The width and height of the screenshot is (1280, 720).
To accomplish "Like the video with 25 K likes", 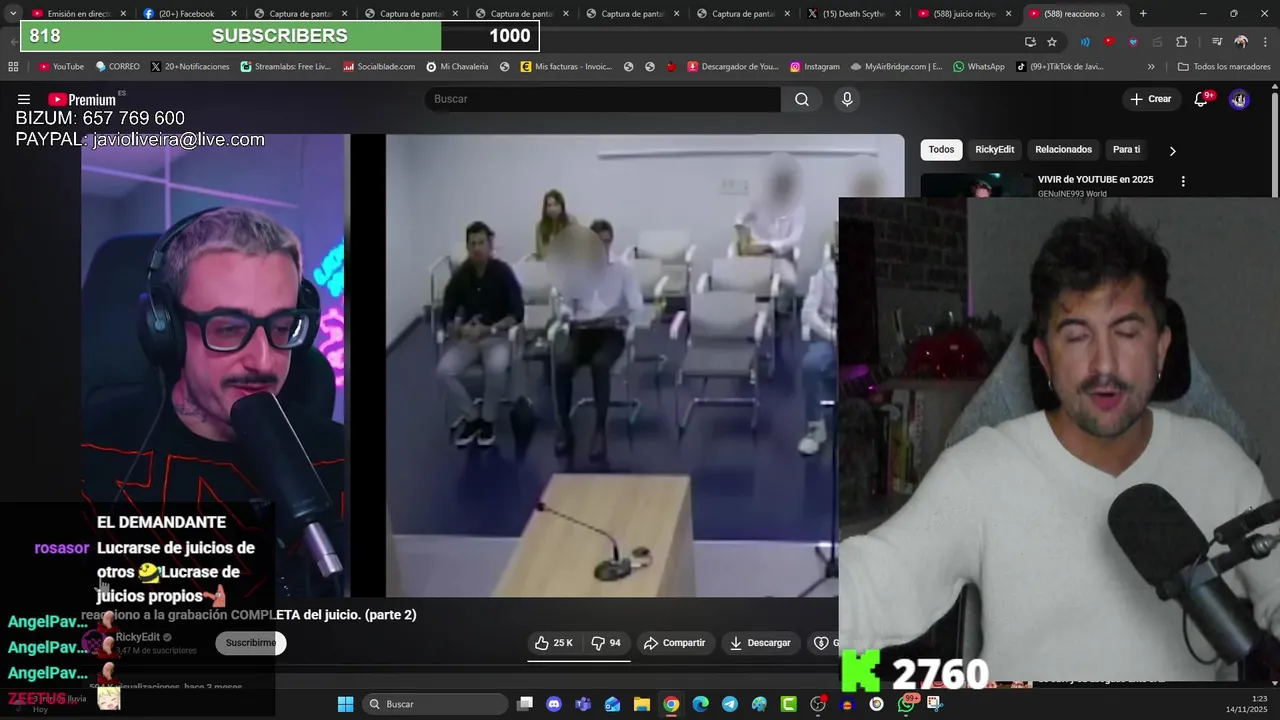I will click(x=553, y=643).
